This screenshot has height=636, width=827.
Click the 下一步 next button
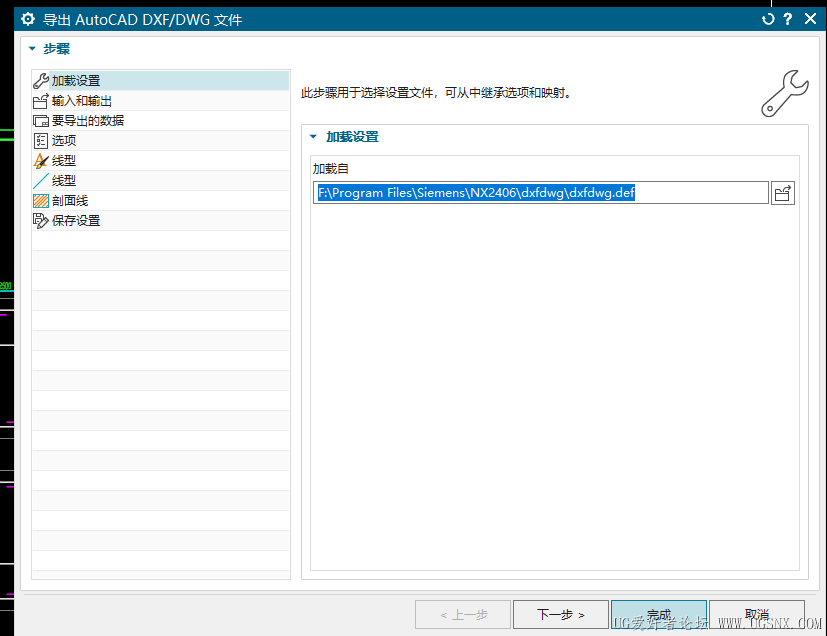[561, 614]
